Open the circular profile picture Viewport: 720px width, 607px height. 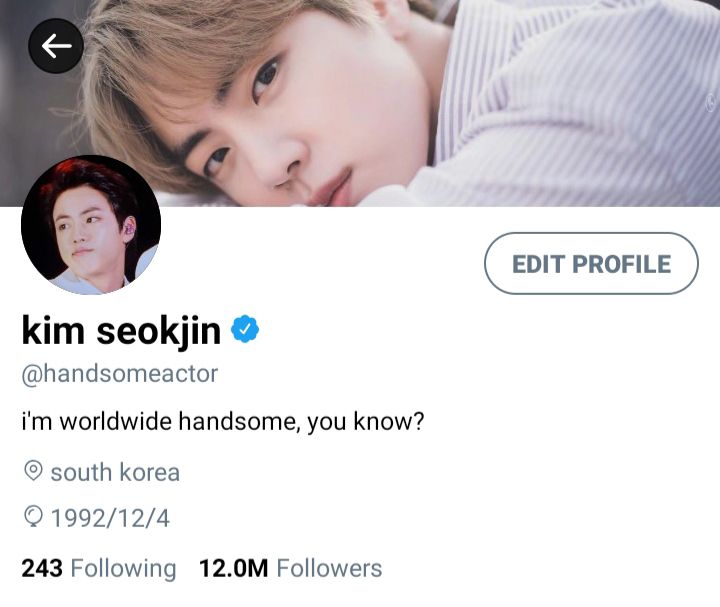(91, 225)
